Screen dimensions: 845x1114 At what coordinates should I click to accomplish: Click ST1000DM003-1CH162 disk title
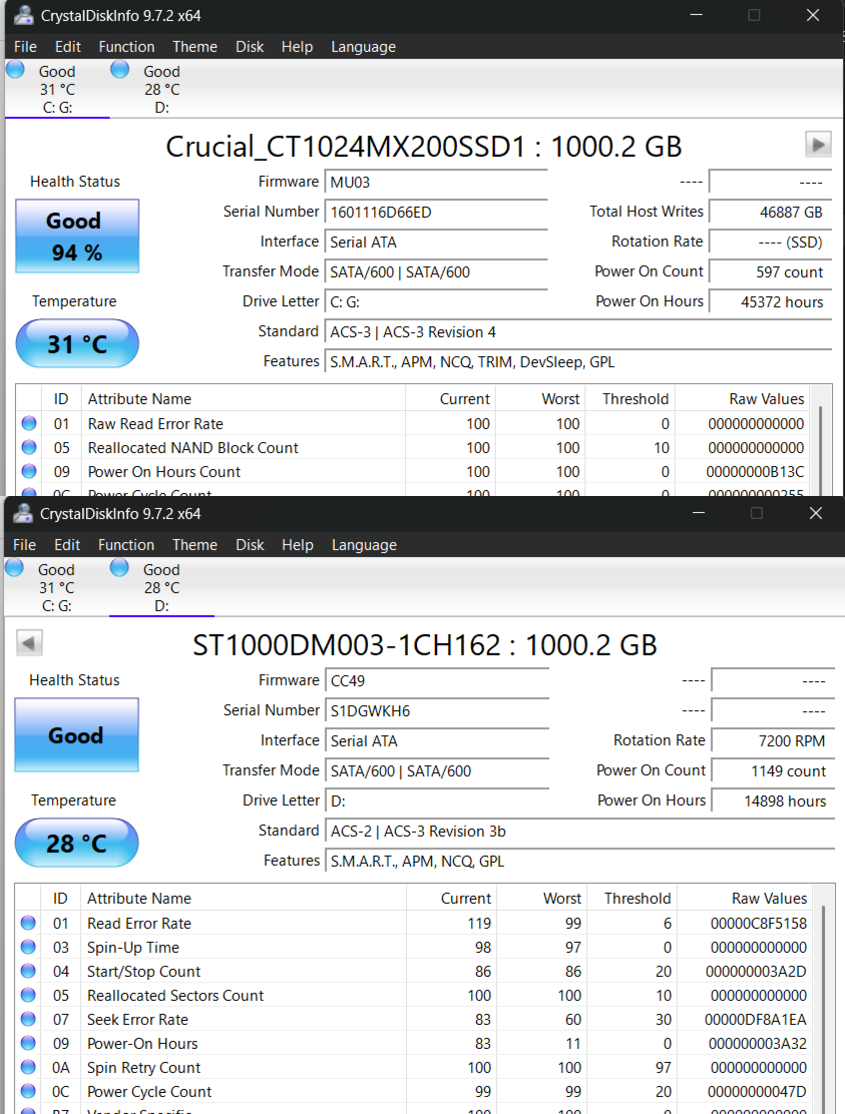click(x=424, y=645)
